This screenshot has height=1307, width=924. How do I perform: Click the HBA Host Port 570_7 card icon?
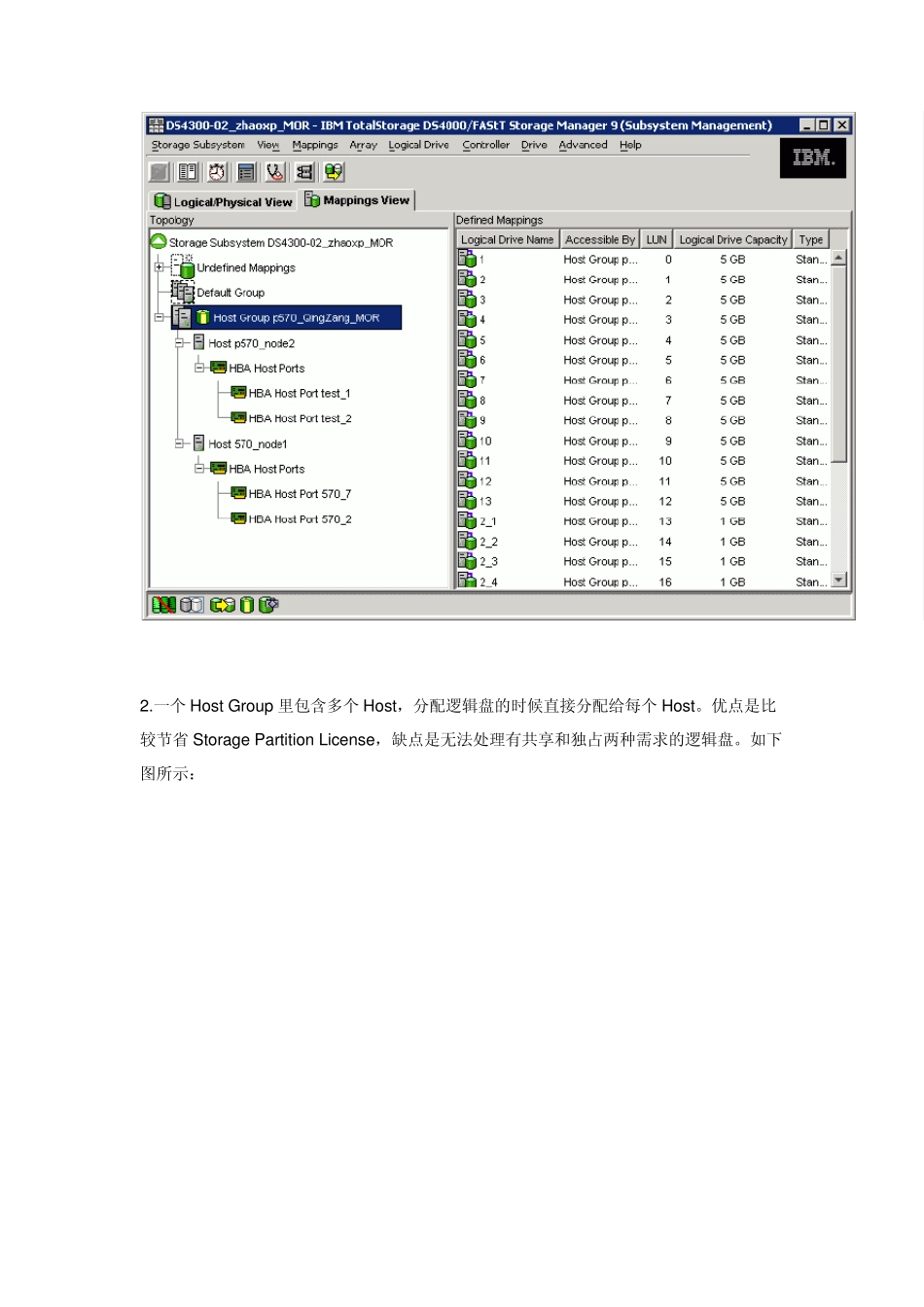tap(238, 493)
